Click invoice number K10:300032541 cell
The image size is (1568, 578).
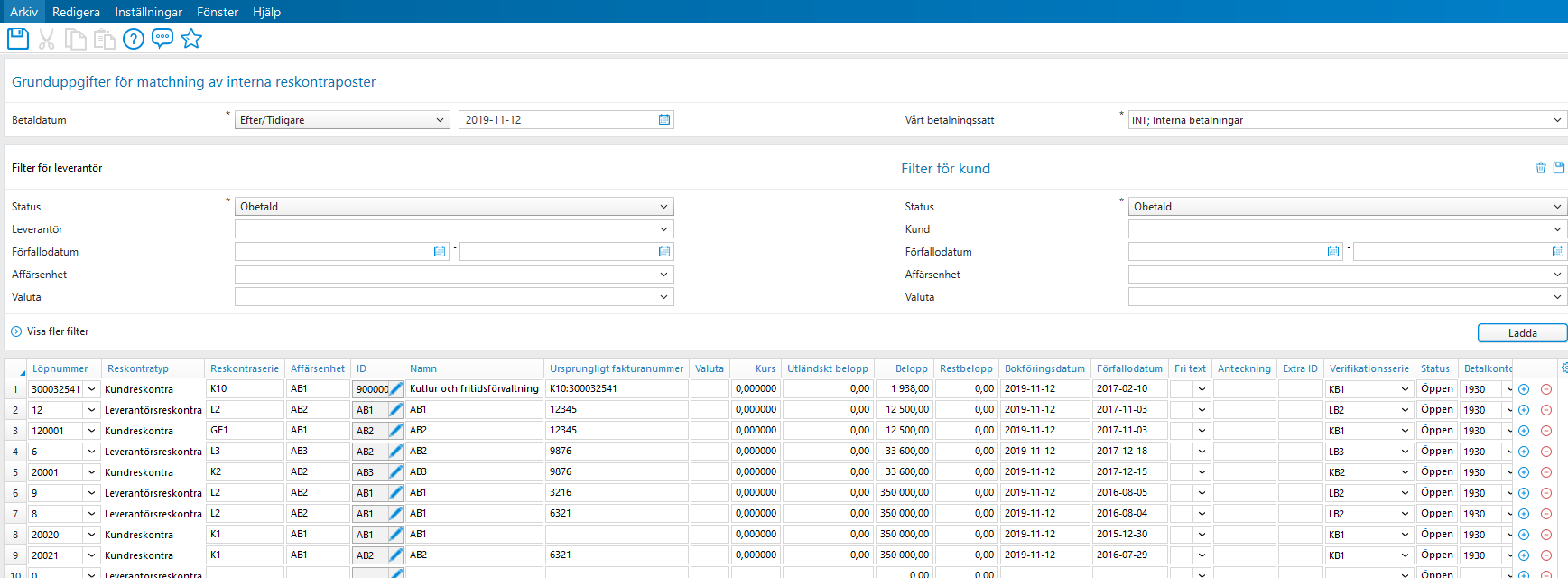tap(617, 389)
